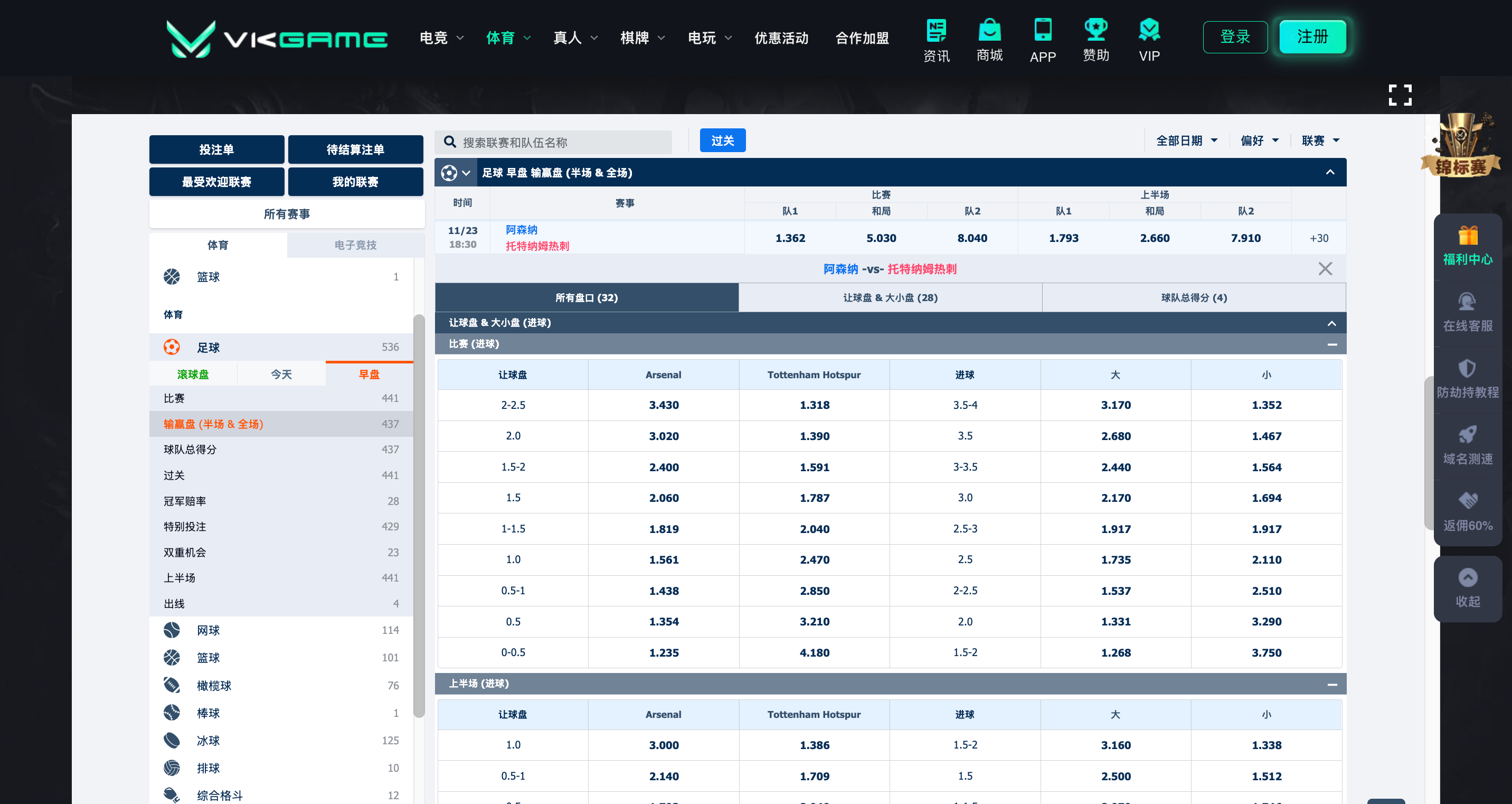Image resolution: width=1512 pixels, height=804 pixels.
Task: Select the 滚球盘 tab
Action: coord(193,374)
